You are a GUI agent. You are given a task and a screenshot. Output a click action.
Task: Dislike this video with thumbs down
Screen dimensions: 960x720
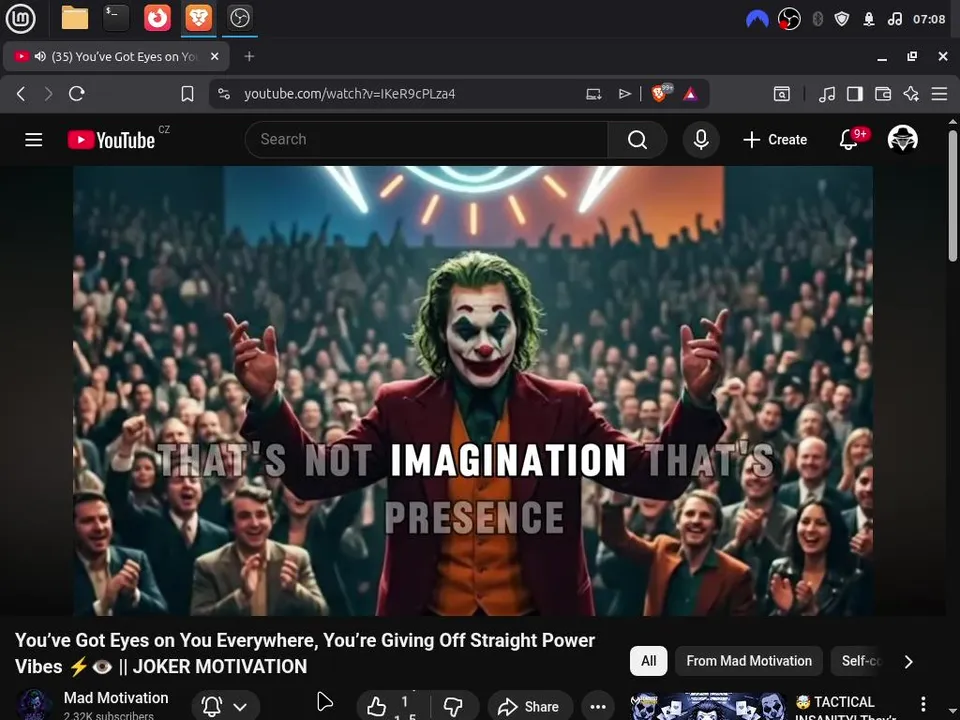[x=454, y=707]
